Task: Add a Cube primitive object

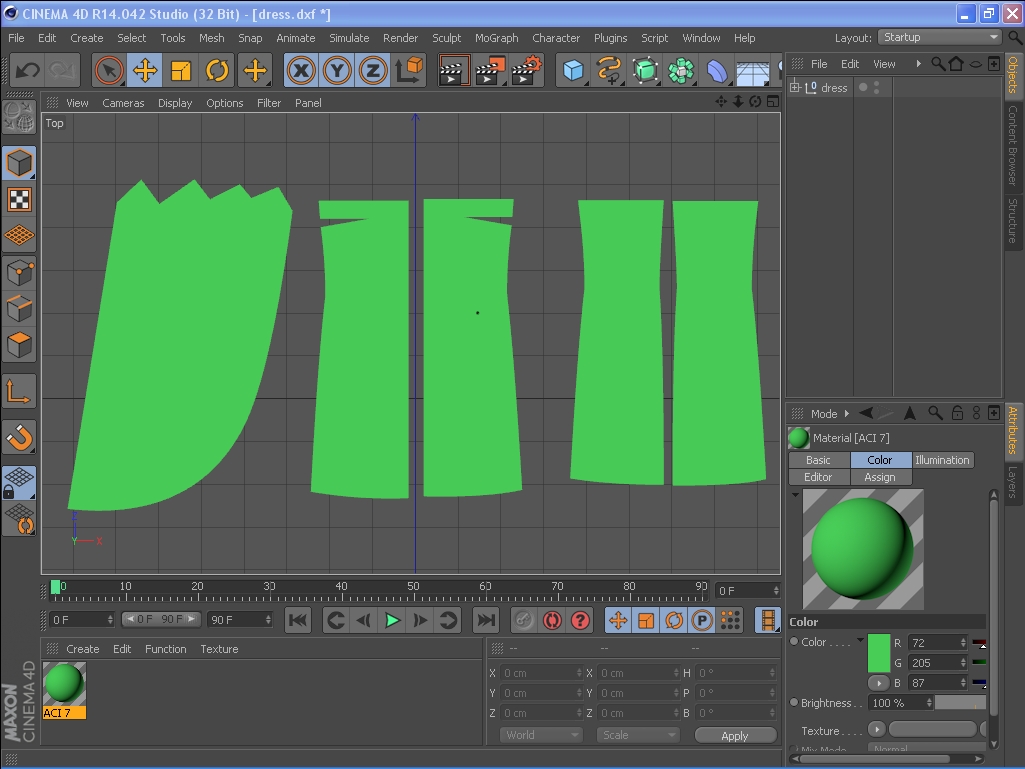Action: pos(573,71)
